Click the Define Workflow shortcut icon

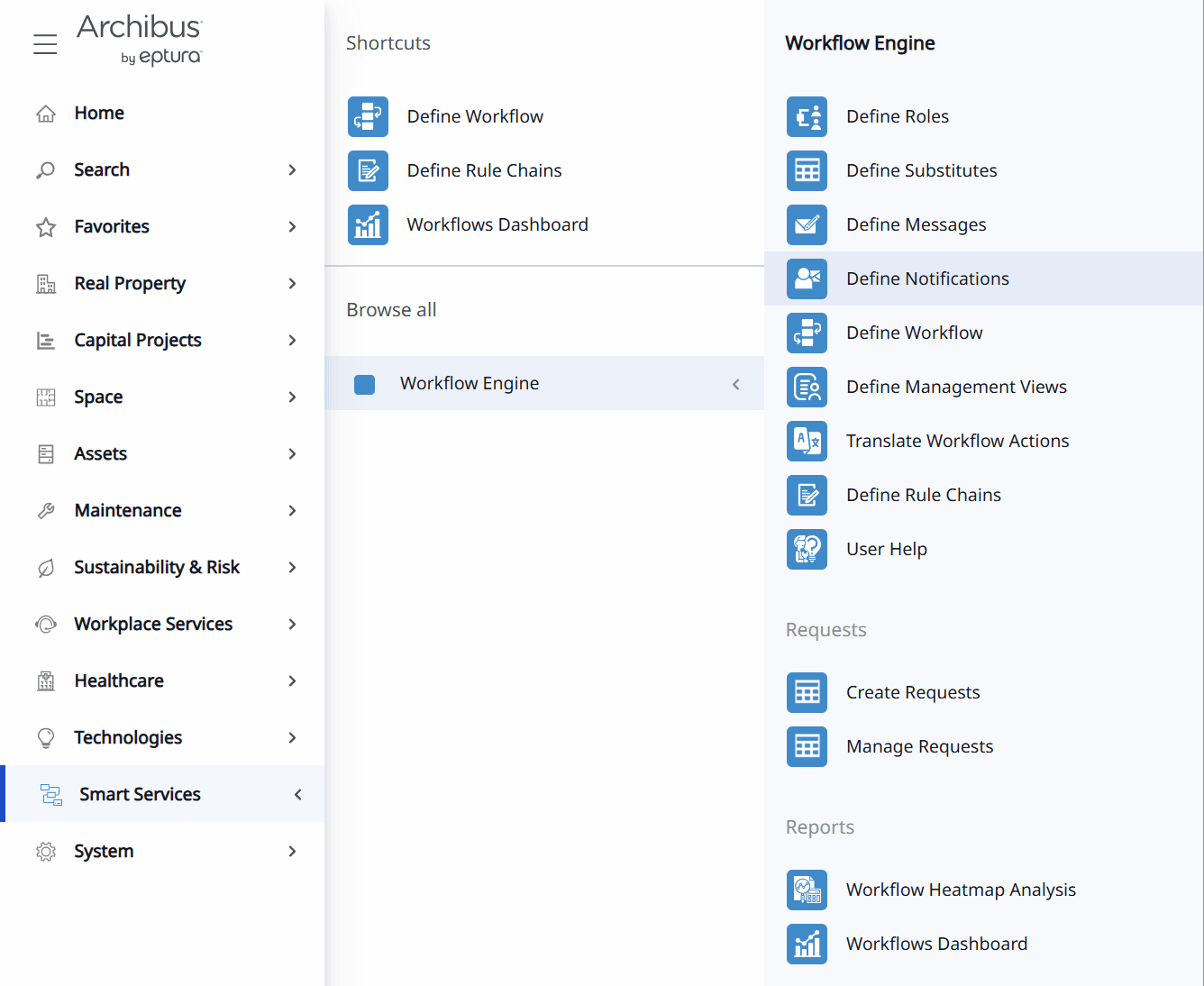pyautogui.click(x=368, y=116)
